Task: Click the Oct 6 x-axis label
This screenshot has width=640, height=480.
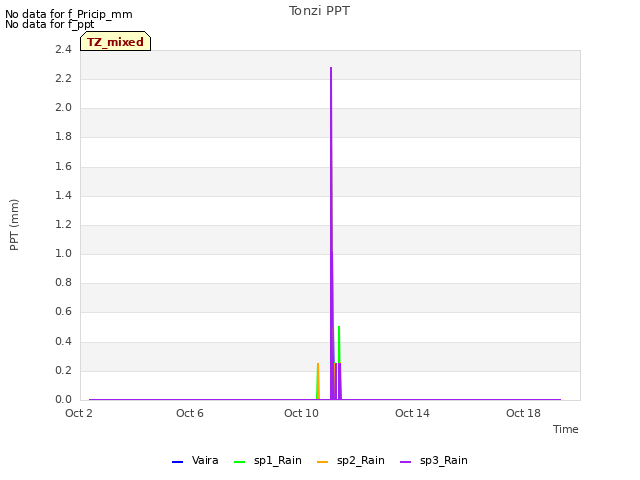Action: point(190,413)
